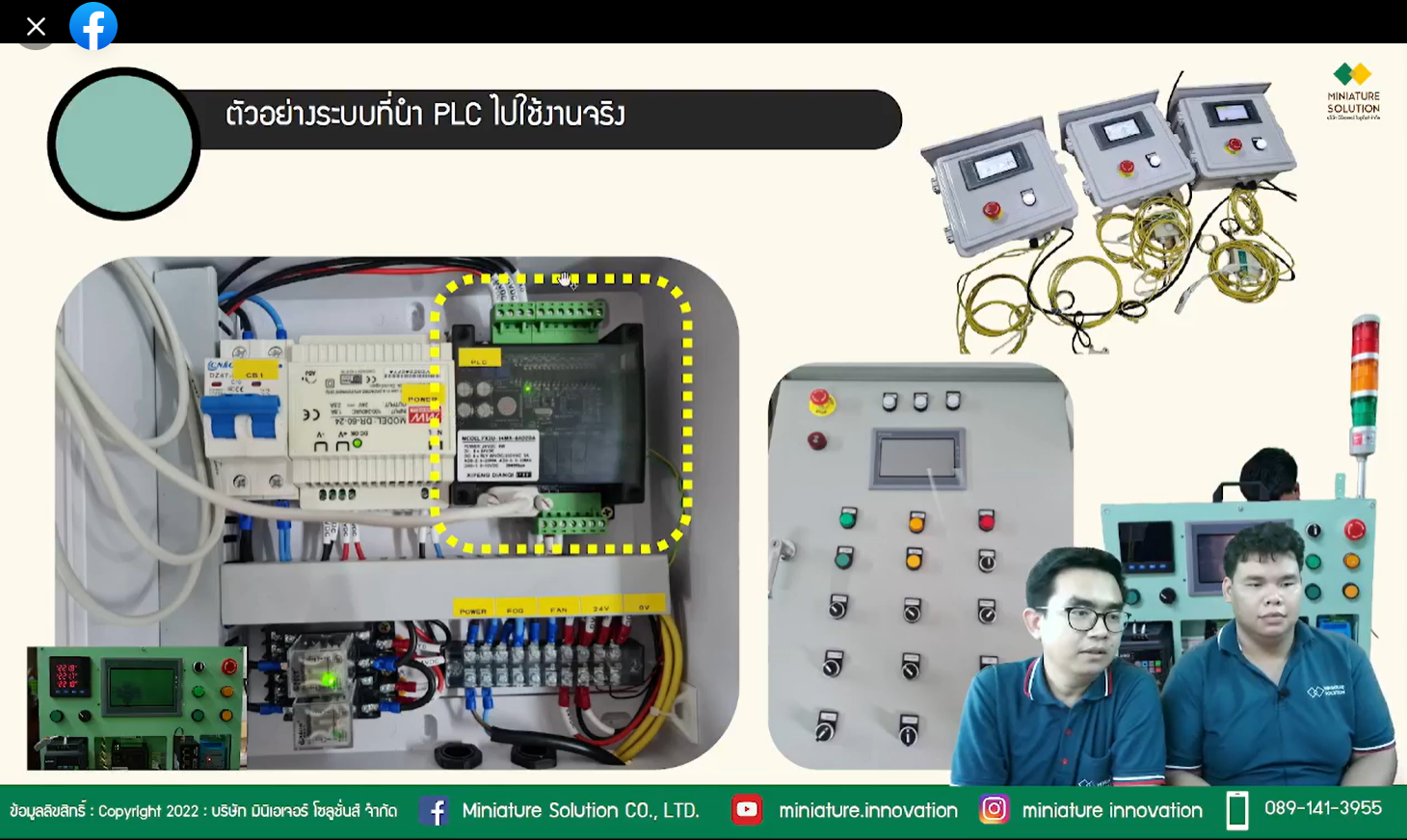Select the slide title about PLC usage examples
This screenshot has width=1407, height=840.
click(424, 113)
